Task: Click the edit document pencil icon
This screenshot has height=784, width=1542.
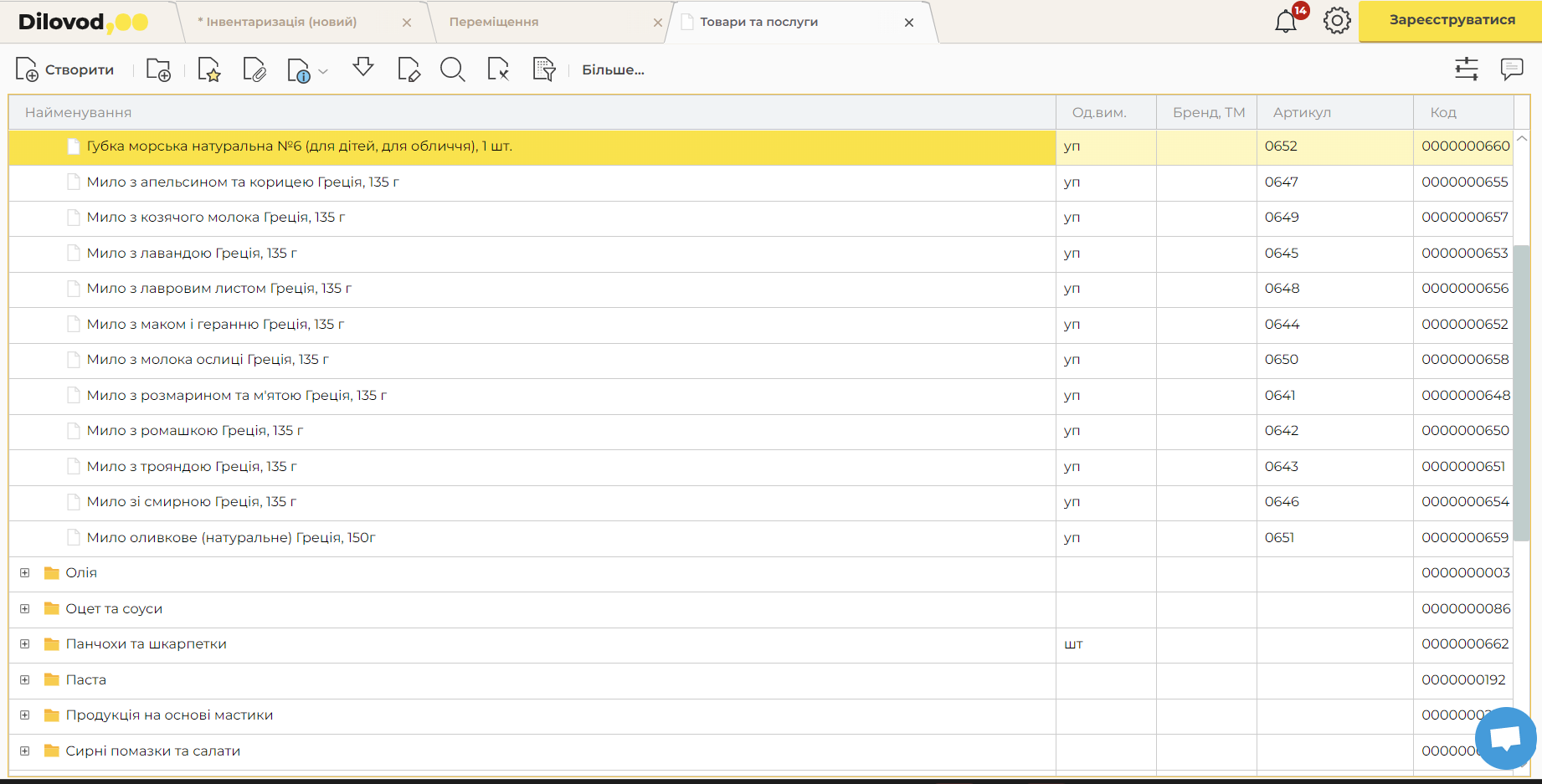Action: [409, 70]
